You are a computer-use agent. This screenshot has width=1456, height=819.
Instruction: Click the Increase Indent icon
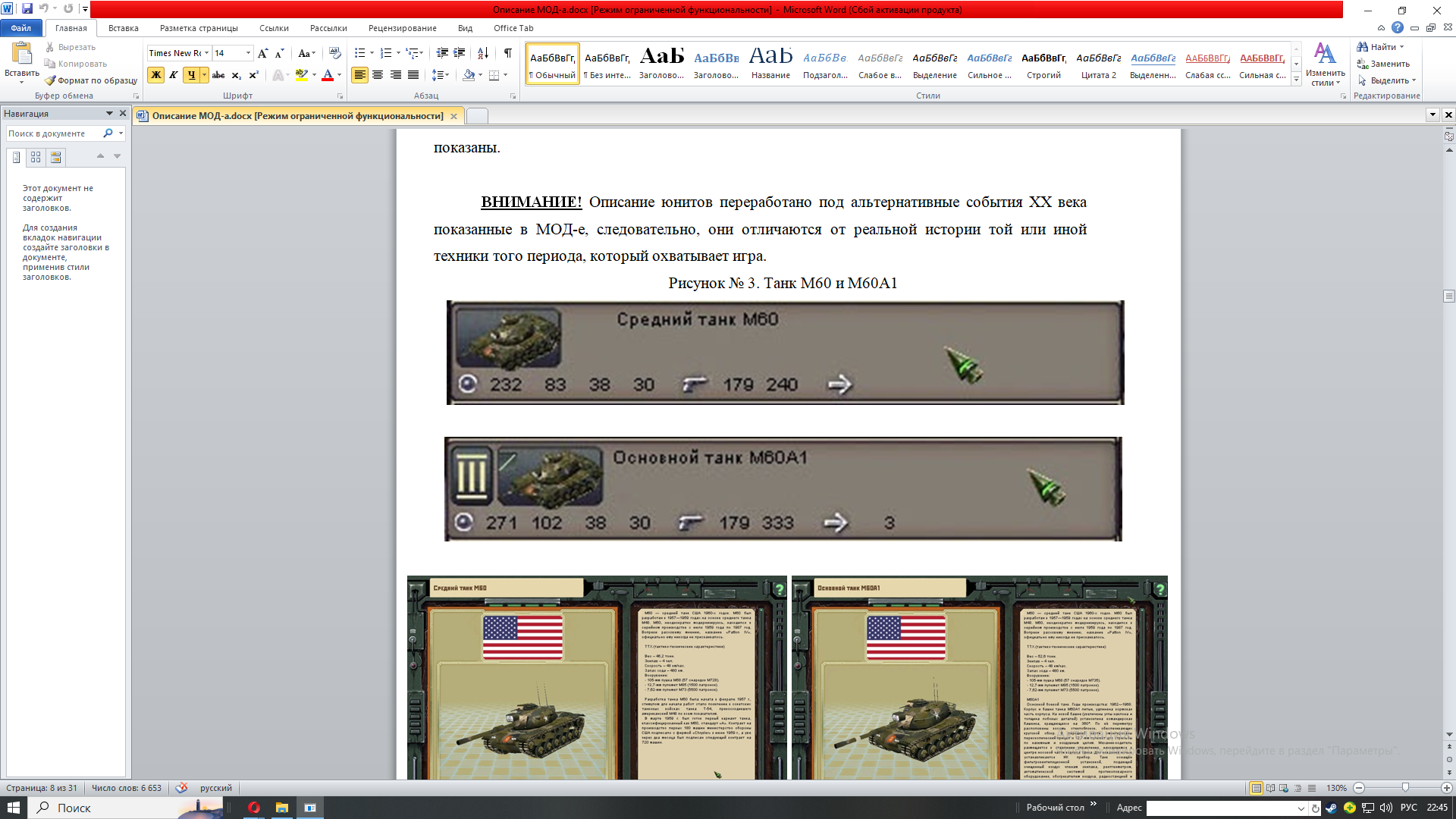(460, 53)
